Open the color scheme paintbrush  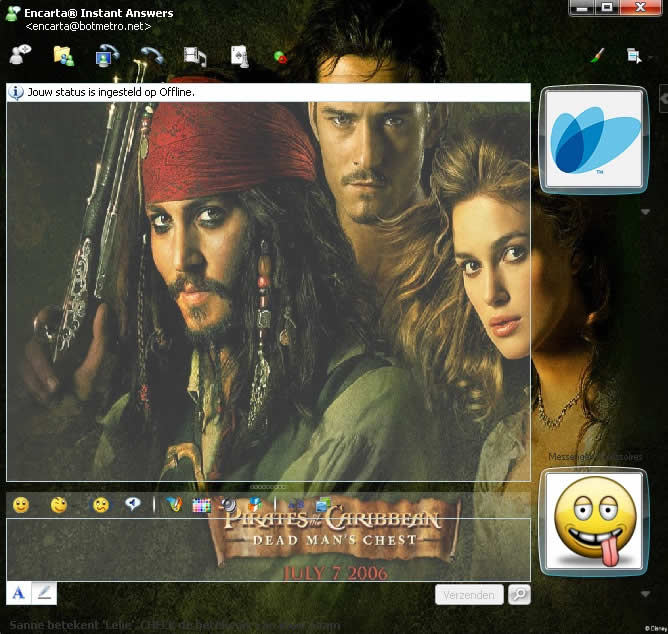coord(597,55)
